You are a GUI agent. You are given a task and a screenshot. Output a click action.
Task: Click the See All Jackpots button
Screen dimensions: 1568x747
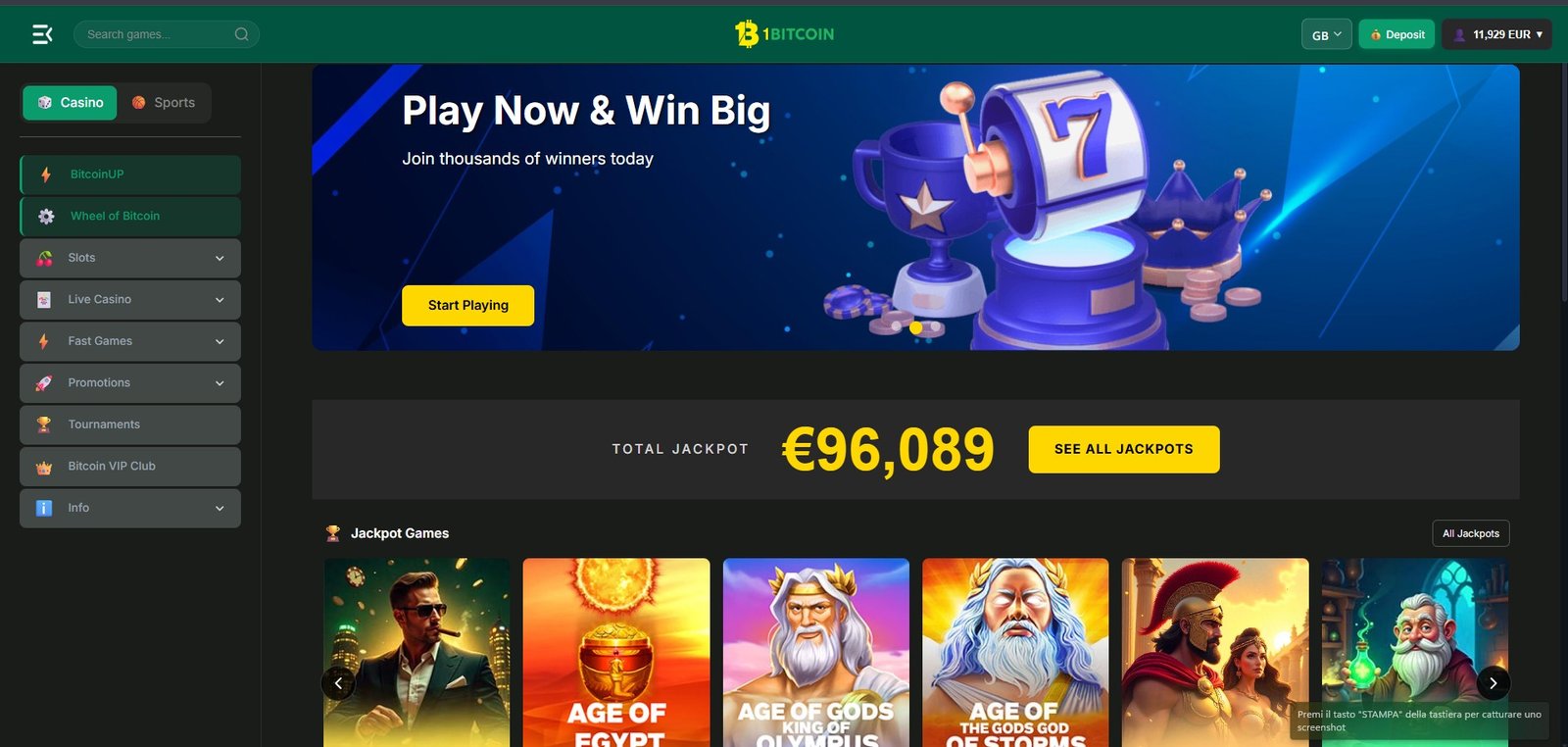pos(1124,449)
